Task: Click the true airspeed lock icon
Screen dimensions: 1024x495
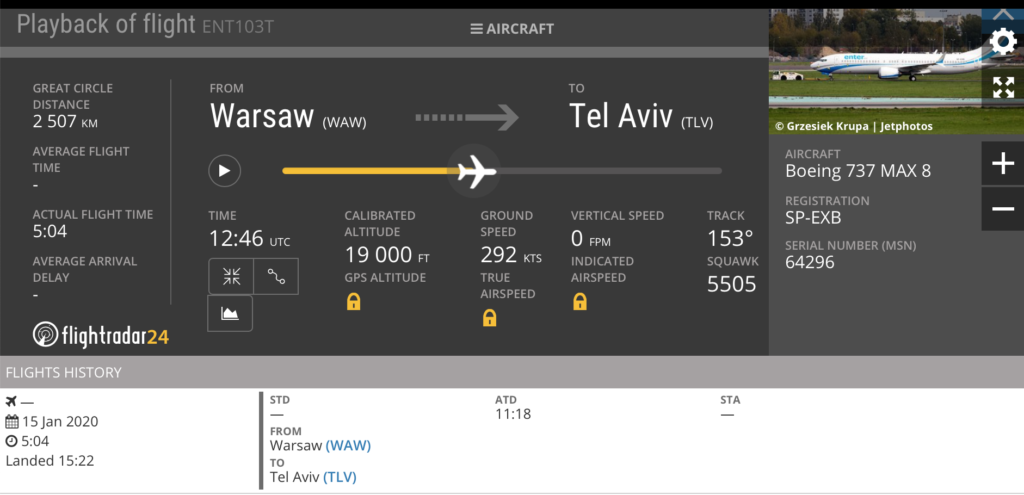Action: point(489,317)
